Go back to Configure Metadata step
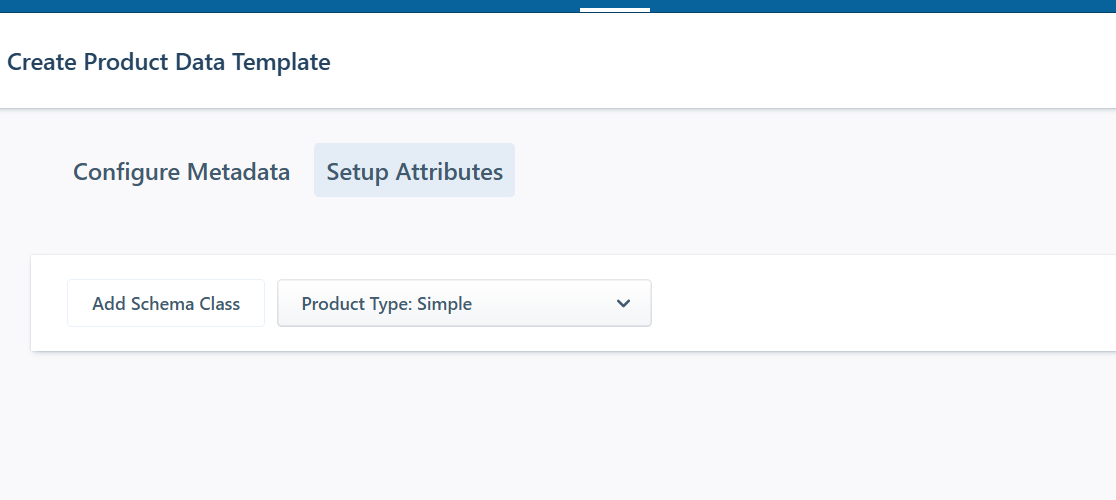This screenshot has width=1116, height=500. [181, 171]
